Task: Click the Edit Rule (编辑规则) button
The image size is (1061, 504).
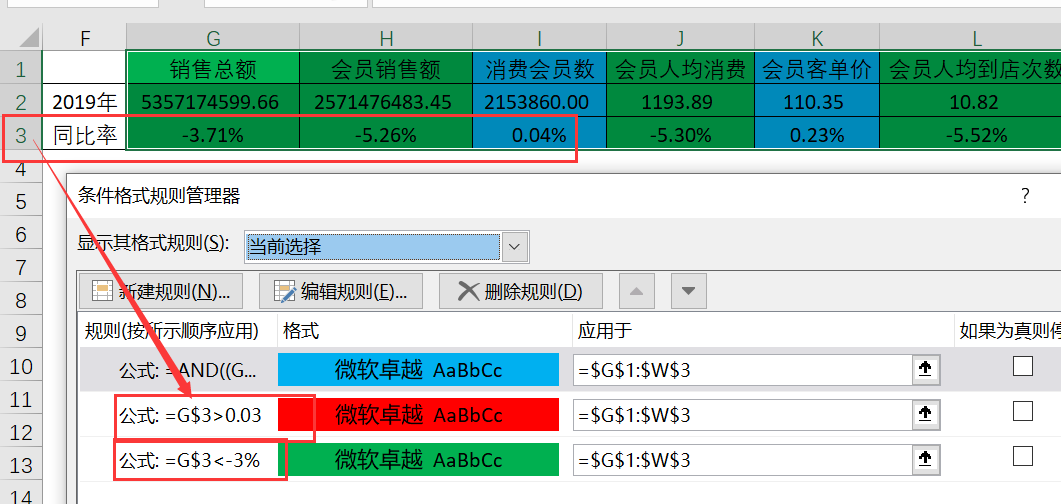Action: coord(341,292)
